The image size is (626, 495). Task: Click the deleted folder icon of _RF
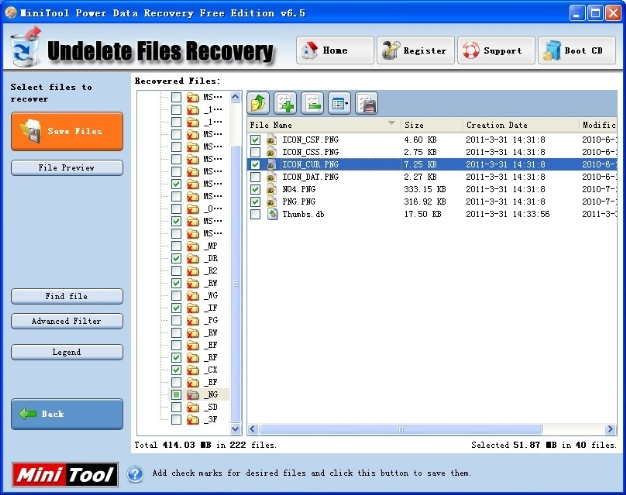point(193,357)
